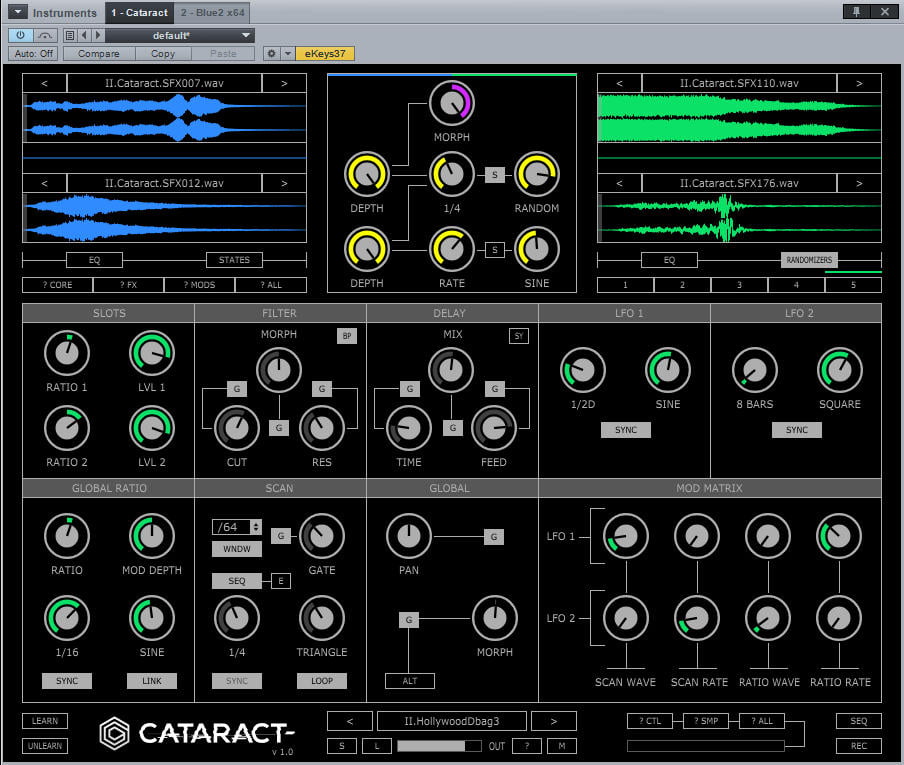This screenshot has height=765, width=904.
Task: Toggle the plugin power bypass button
Action: click(21, 35)
